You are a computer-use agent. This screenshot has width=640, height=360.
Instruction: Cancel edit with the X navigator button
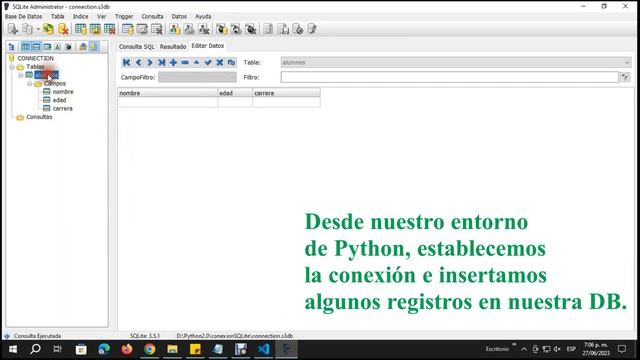pos(220,62)
